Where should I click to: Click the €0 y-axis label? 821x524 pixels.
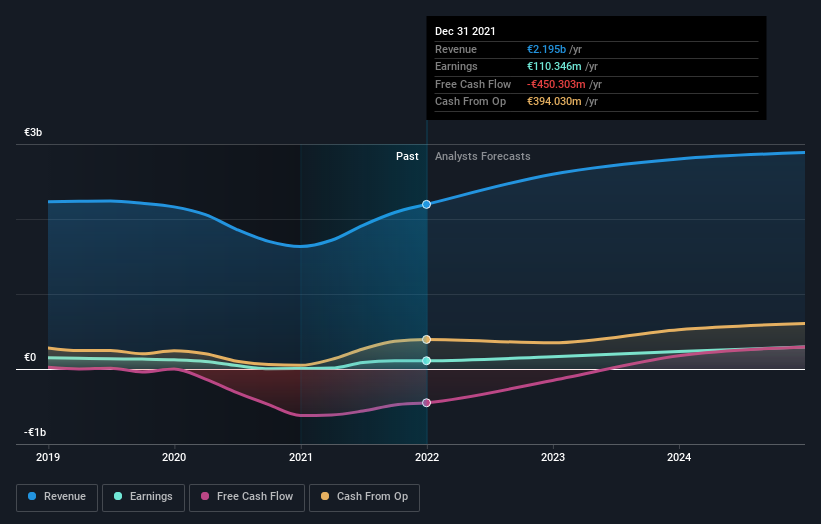30,358
